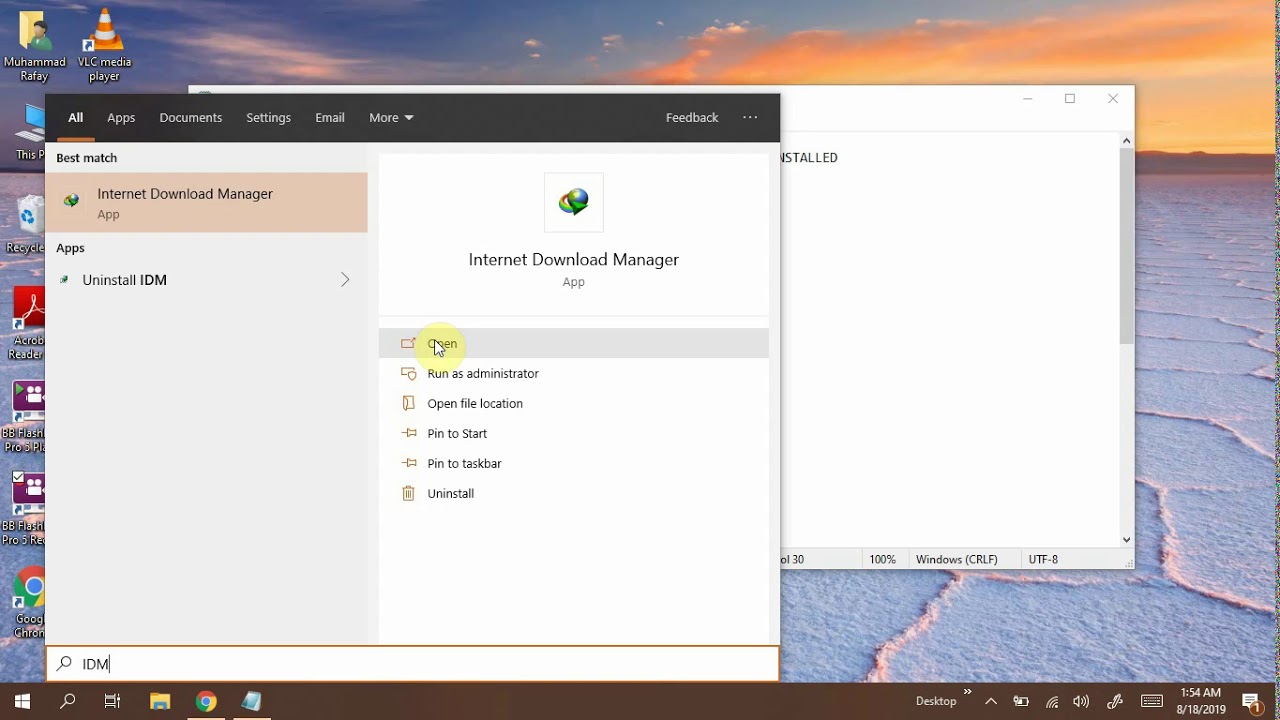Screen dimensions: 1280x720
Task: Click the volume speaker tray icon
Action: click(x=1081, y=701)
